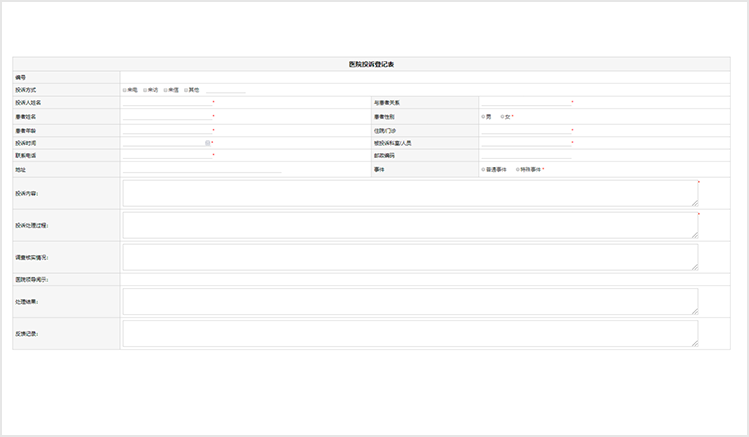Check the 来电 complaint method checkbox
Screen dimensions: 749x437
[x=125, y=90]
